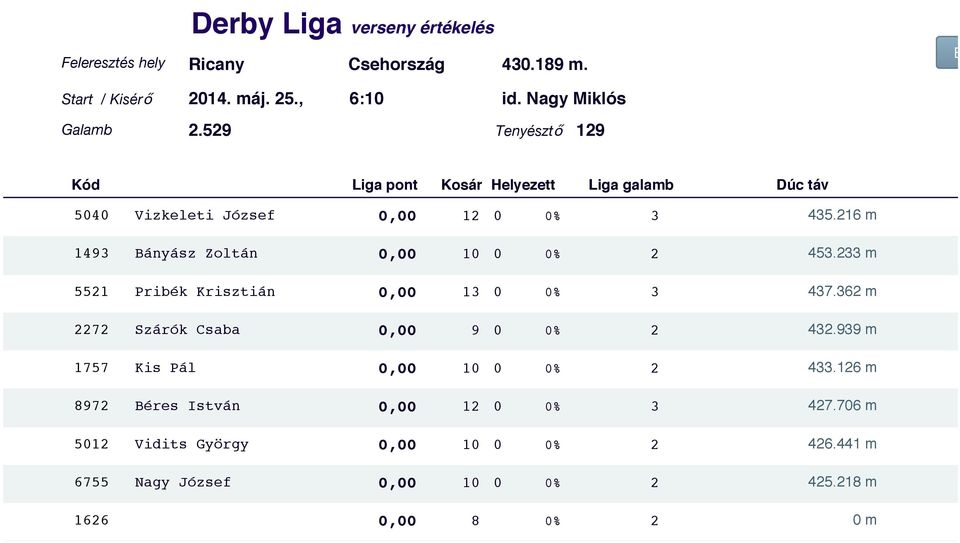The image size is (960, 543).
Task: Click the name Vidits György
Action: point(191,444)
